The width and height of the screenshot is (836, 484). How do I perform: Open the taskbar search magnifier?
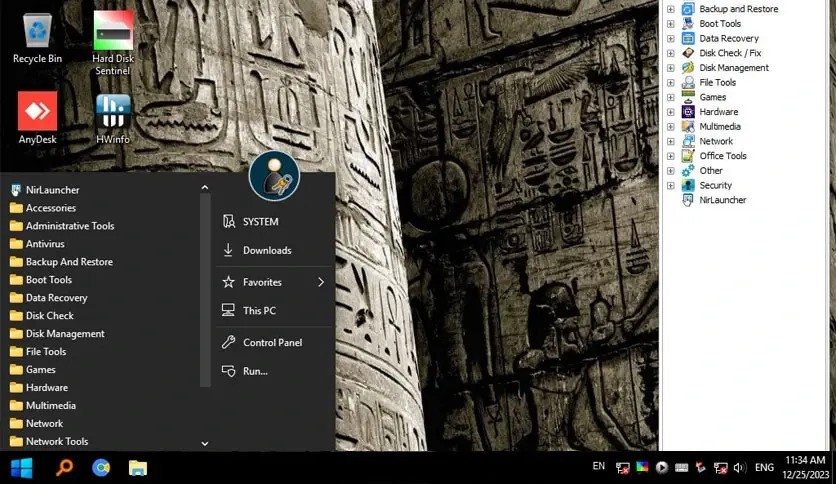65,468
